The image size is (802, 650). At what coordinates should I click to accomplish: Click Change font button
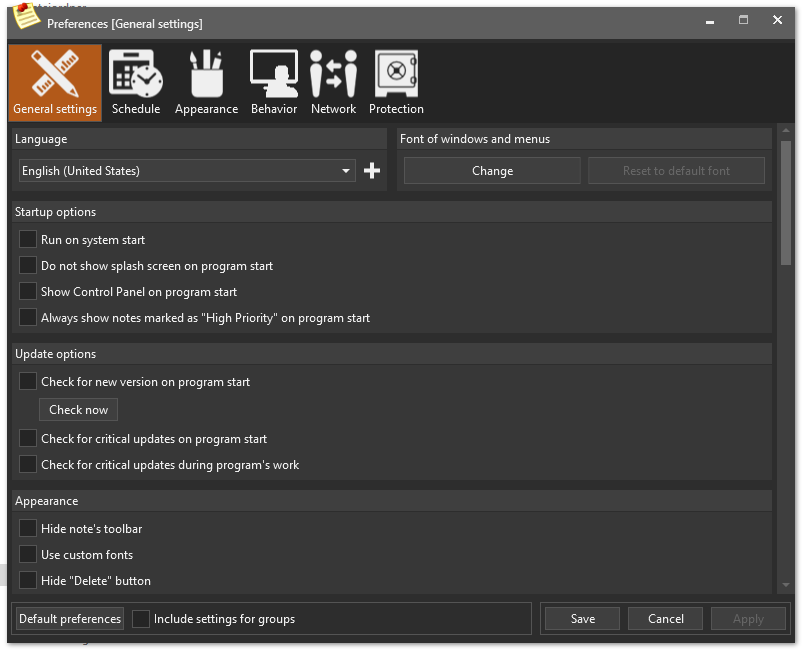coord(492,171)
